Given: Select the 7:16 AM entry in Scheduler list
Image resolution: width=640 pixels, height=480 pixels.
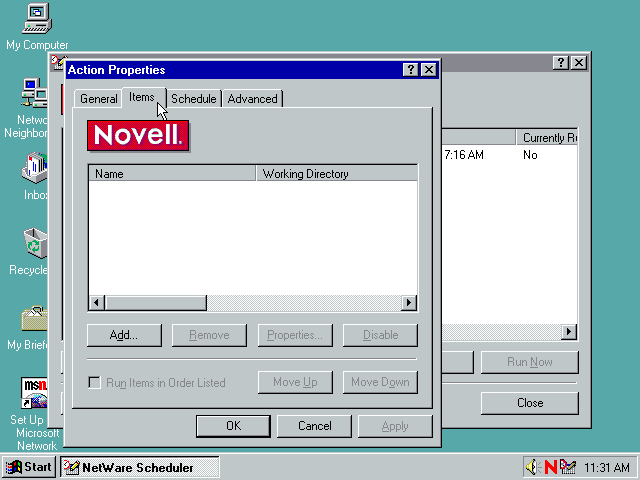Looking at the screenshot, I should [x=464, y=155].
